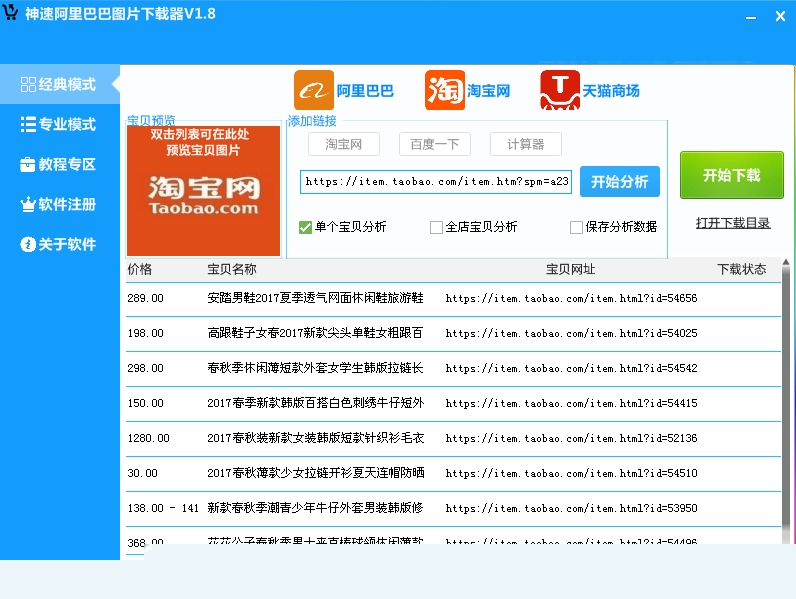Image resolution: width=796 pixels, height=599 pixels.
Task: Click the list icon beside 专业模式
Action: click(x=28, y=124)
